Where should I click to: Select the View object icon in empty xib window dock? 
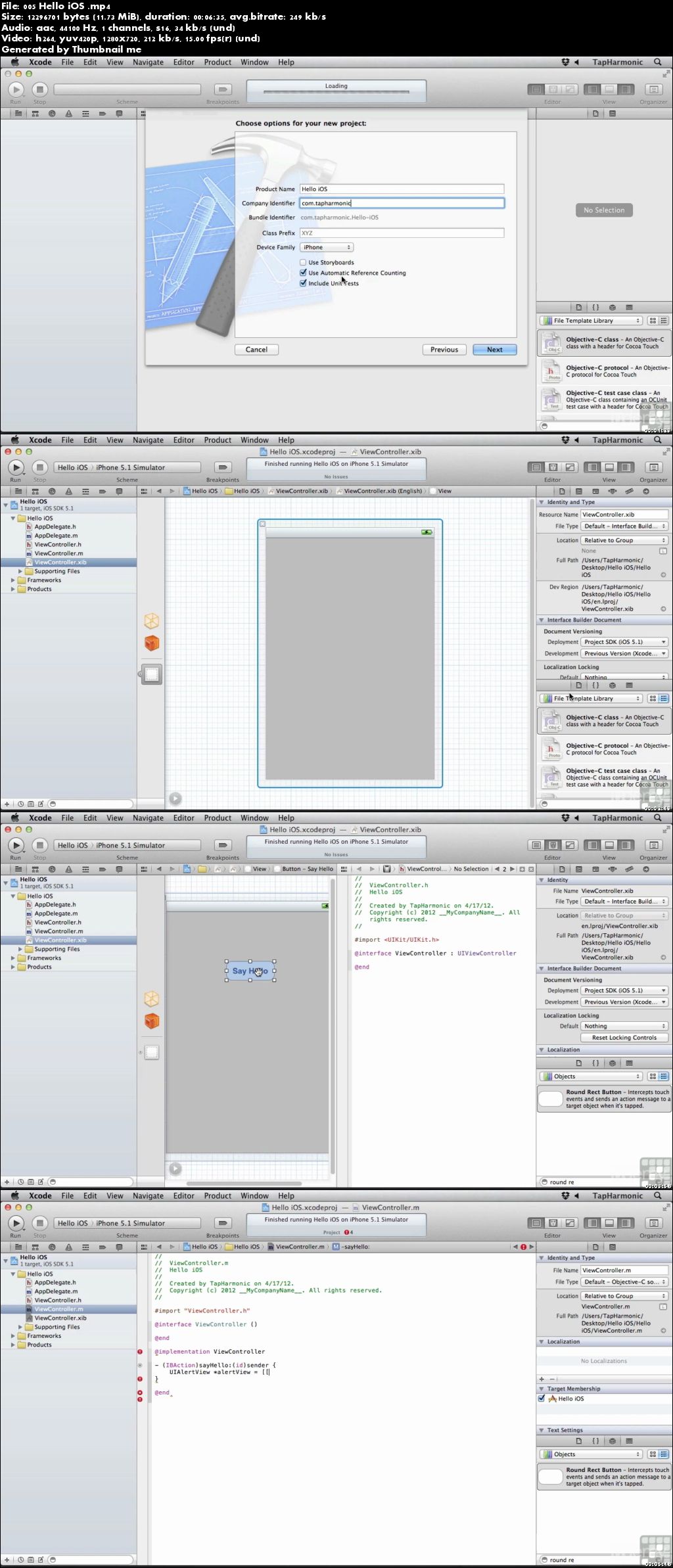click(x=152, y=674)
